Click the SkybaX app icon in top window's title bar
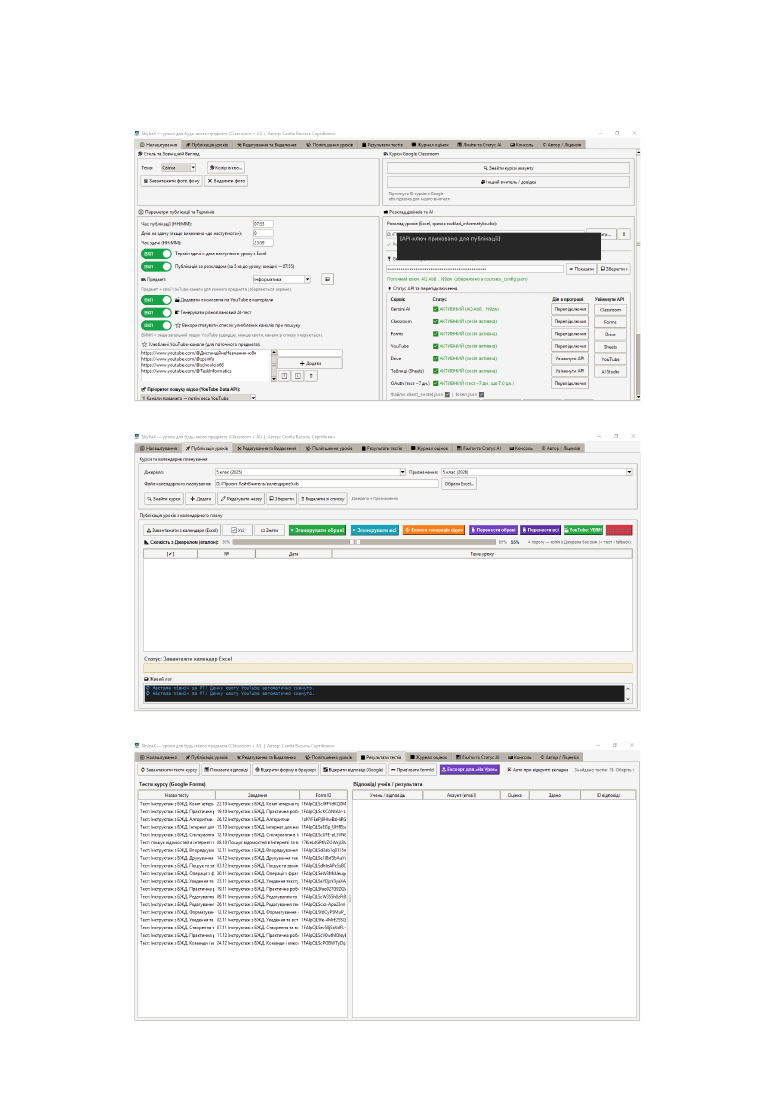The image size is (774, 1094). pyautogui.click(x=138, y=133)
